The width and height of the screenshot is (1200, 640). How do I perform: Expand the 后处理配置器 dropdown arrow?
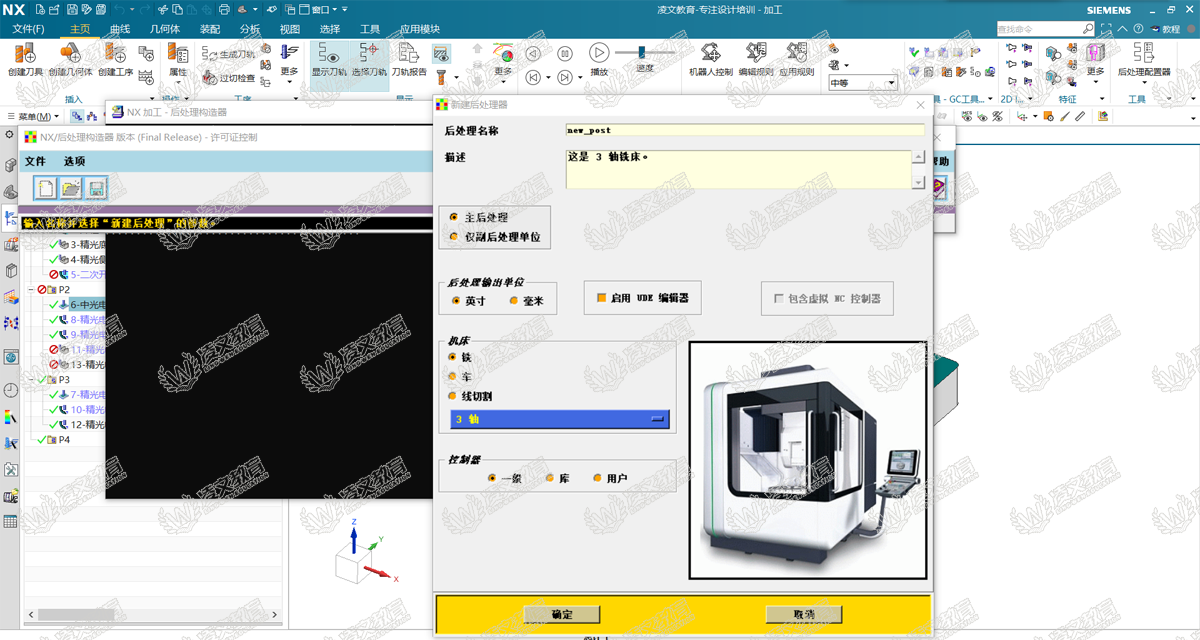tap(1144, 83)
